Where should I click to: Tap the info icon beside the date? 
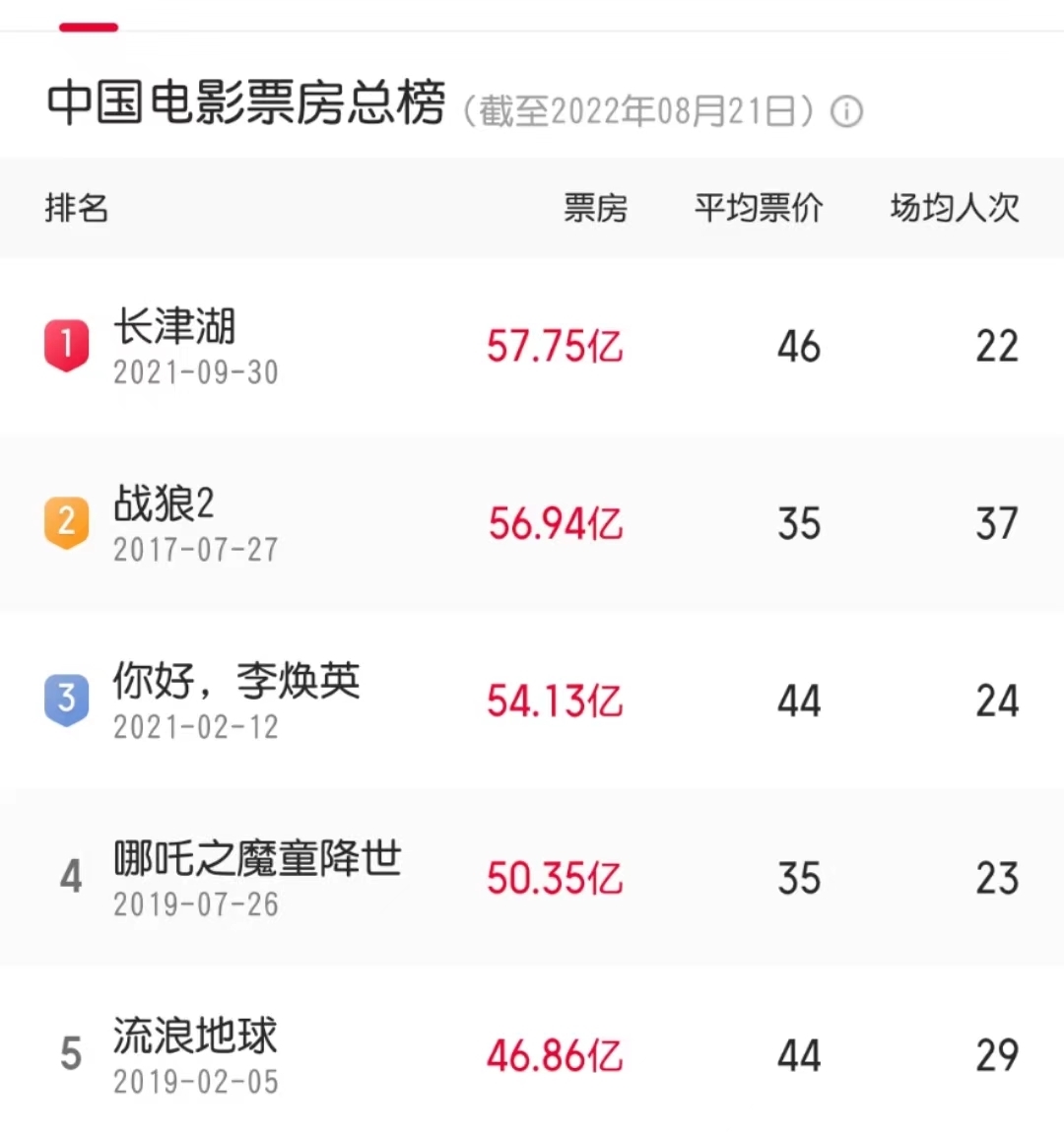point(846,111)
